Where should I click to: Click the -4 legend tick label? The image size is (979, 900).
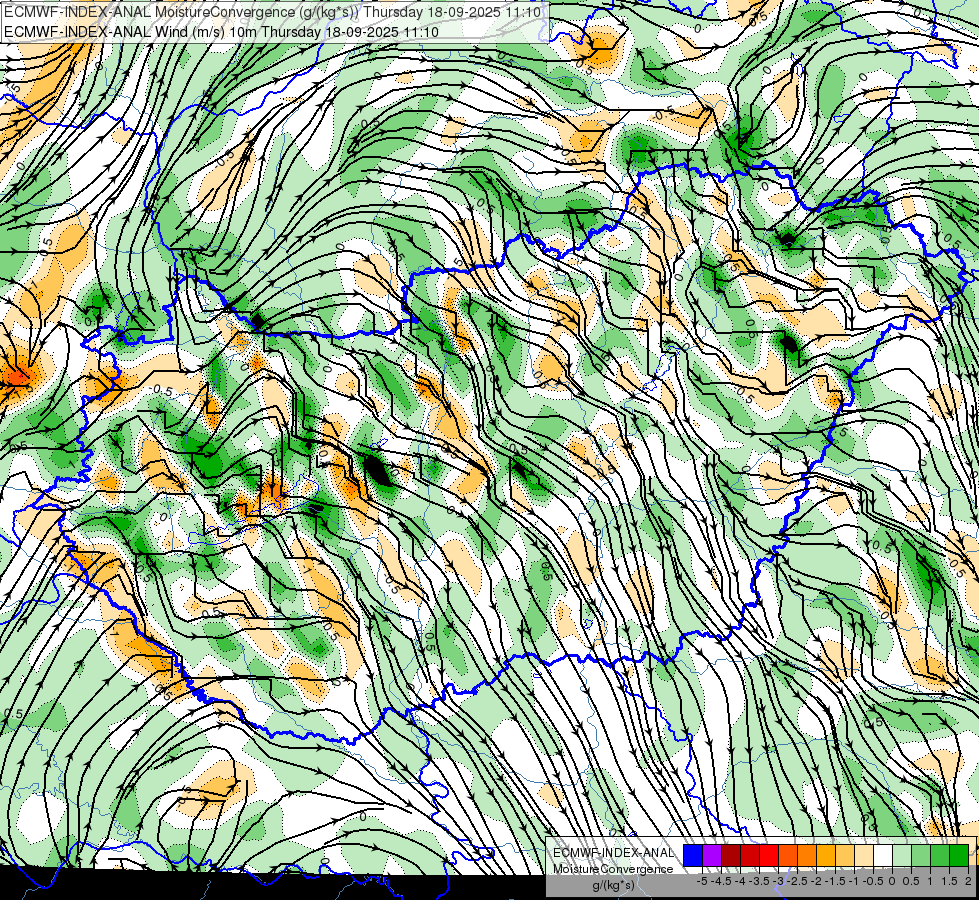coord(740,881)
